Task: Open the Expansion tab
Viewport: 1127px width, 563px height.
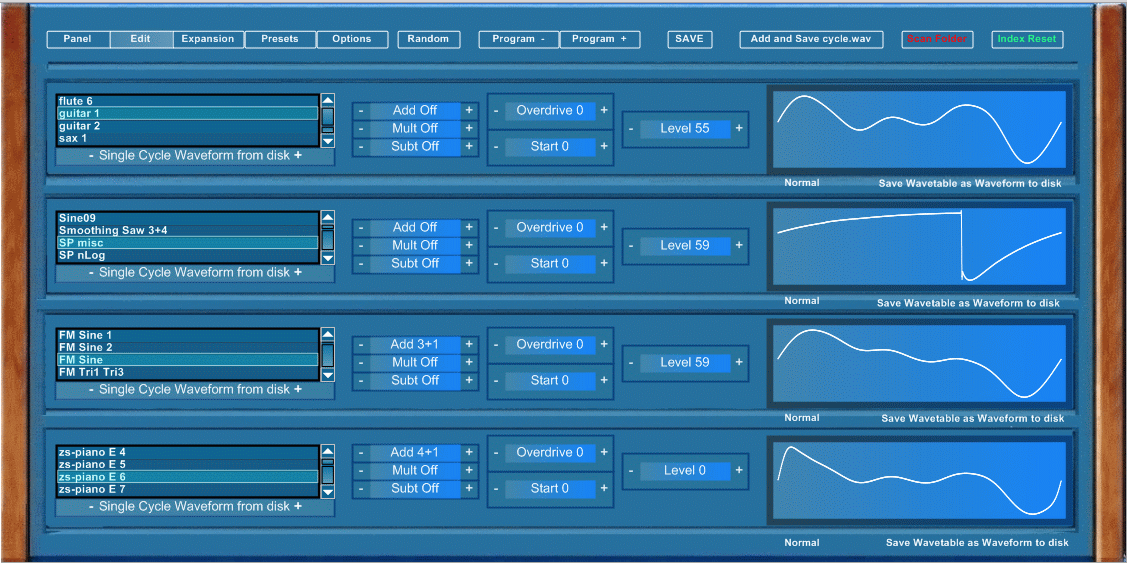Action: click(208, 40)
